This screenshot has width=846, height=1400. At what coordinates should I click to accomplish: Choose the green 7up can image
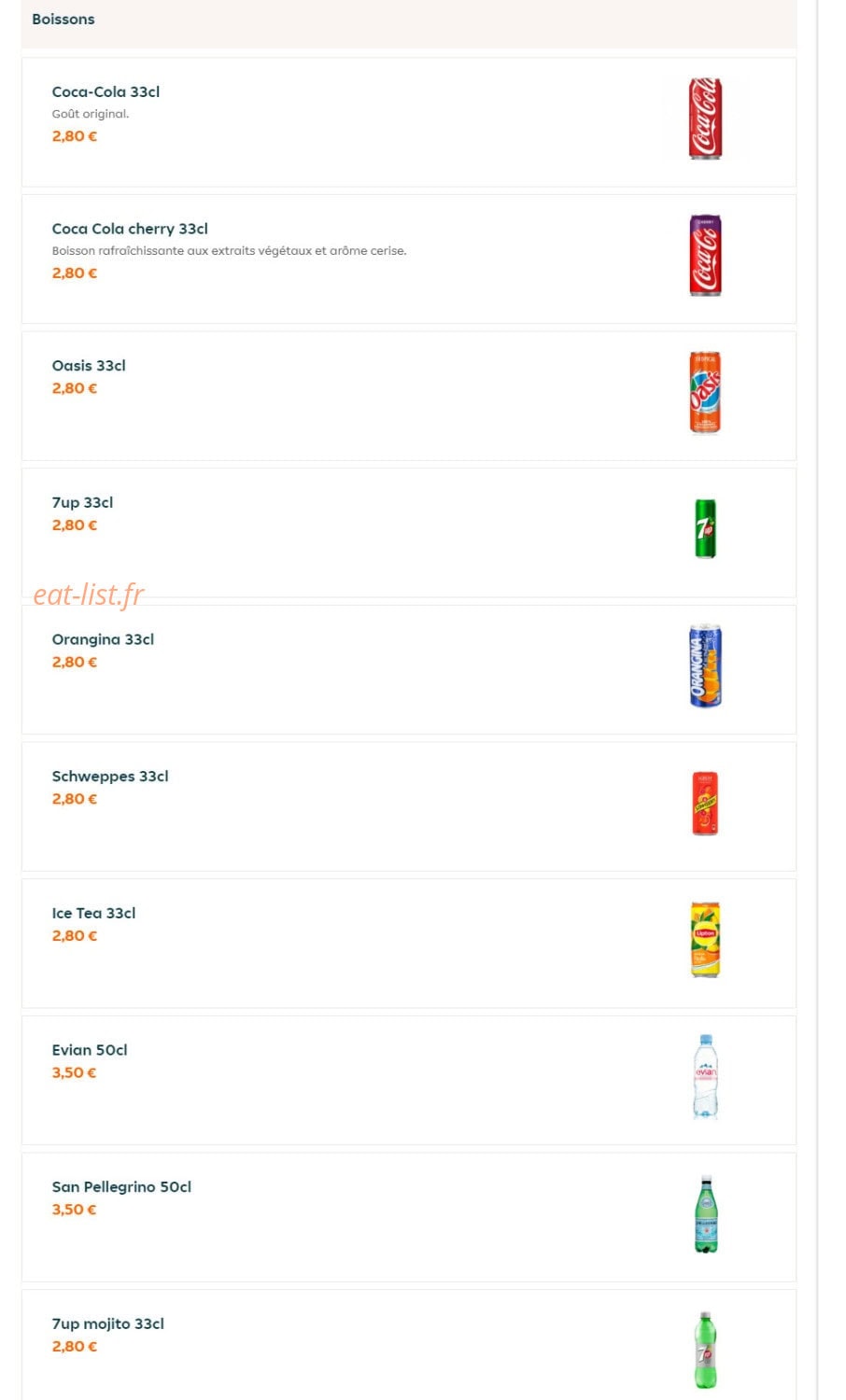705,529
